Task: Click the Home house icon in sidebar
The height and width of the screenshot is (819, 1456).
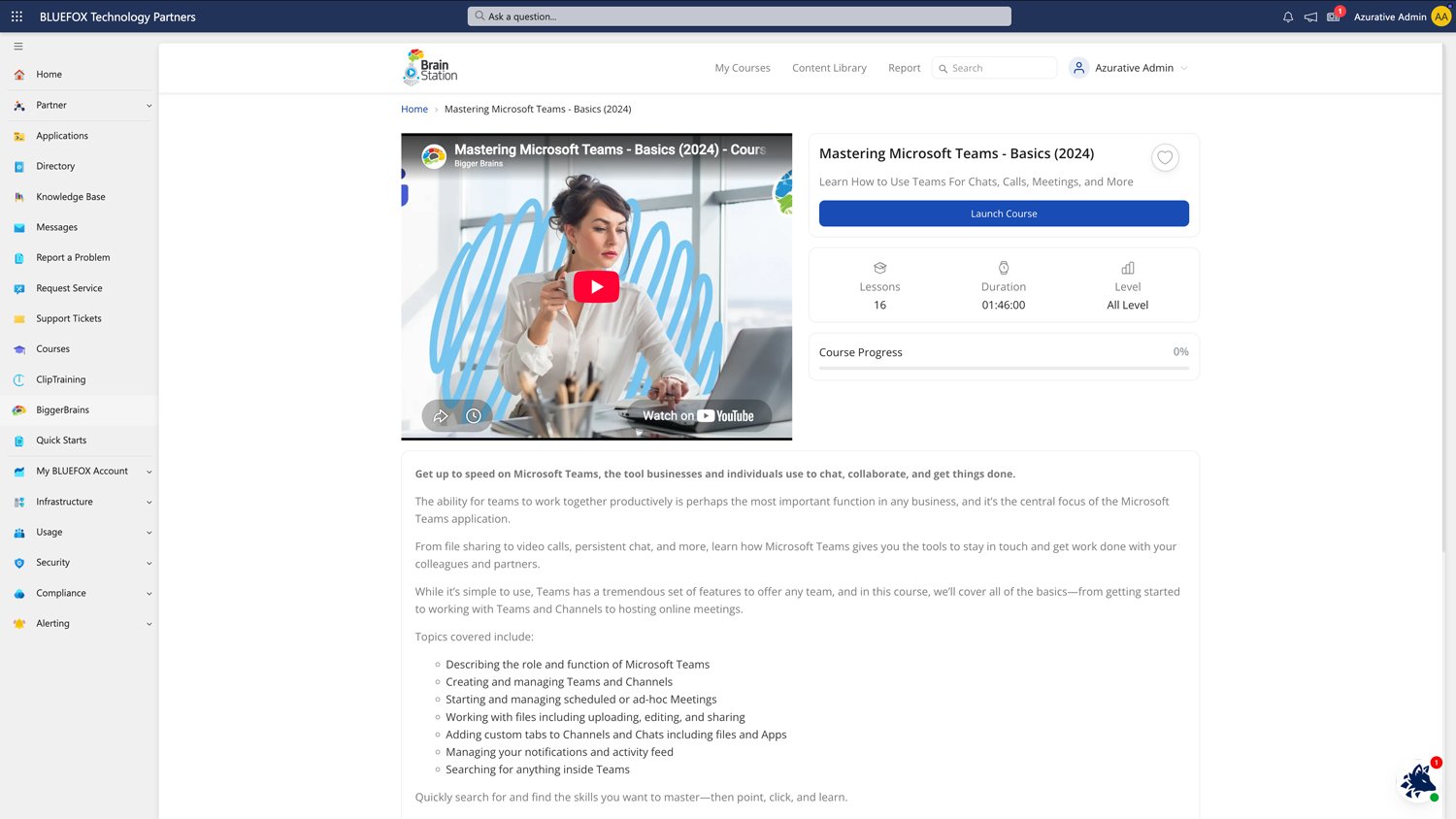Action: [x=19, y=75]
